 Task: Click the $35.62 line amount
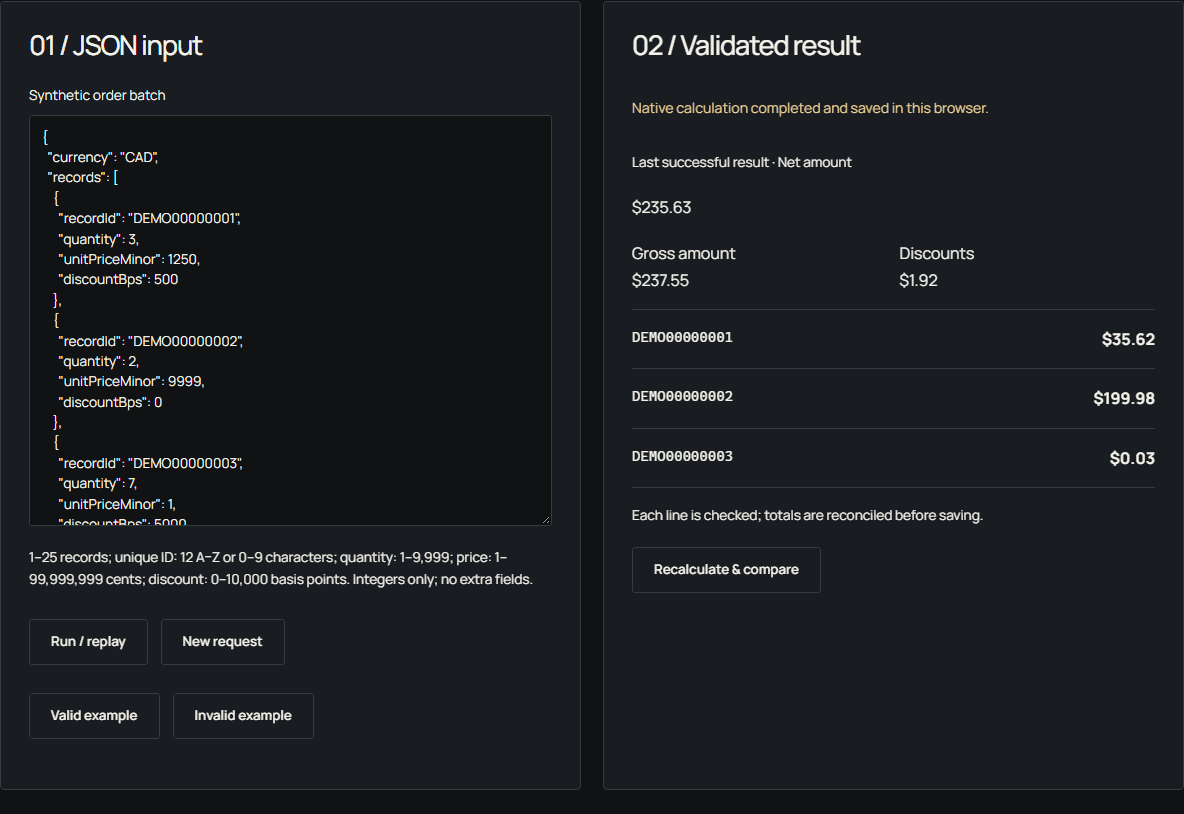click(1128, 339)
